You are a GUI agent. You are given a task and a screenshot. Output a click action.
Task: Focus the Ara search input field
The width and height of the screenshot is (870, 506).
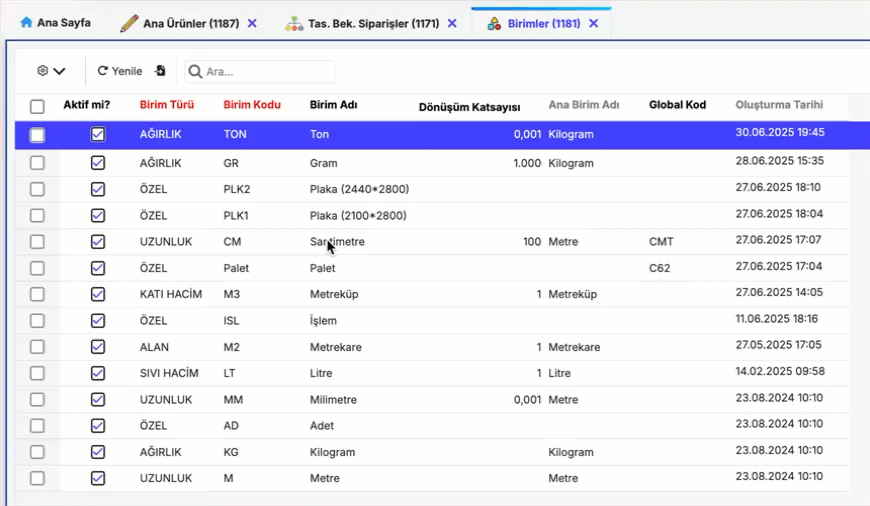pyautogui.click(x=265, y=72)
